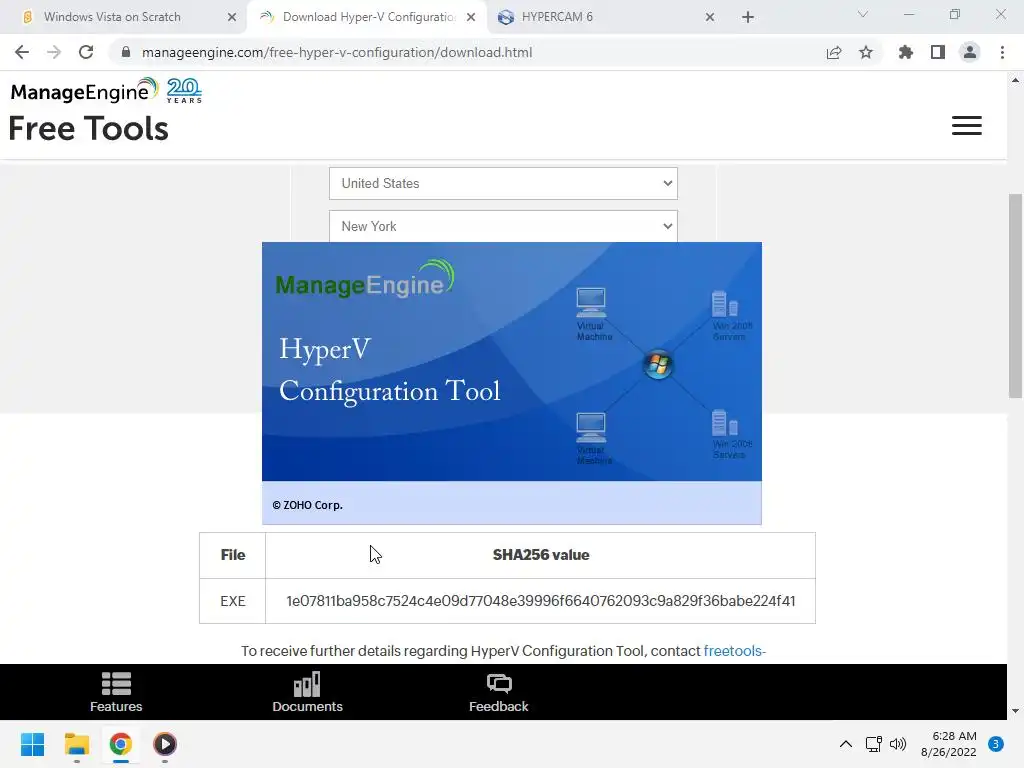
Task: Close the Windows Vista on Scratch tab
Action: point(232,17)
